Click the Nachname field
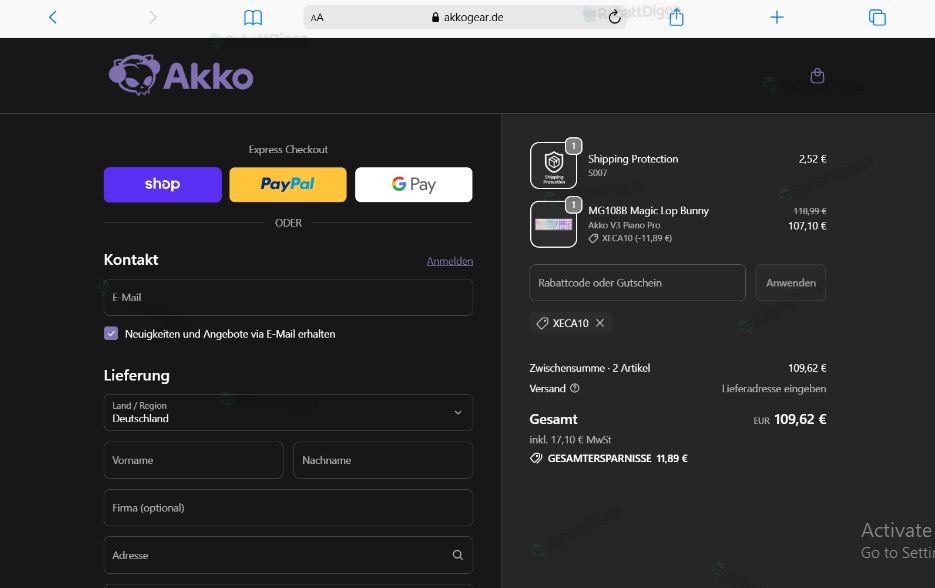The height and width of the screenshot is (588, 935). click(x=383, y=460)
